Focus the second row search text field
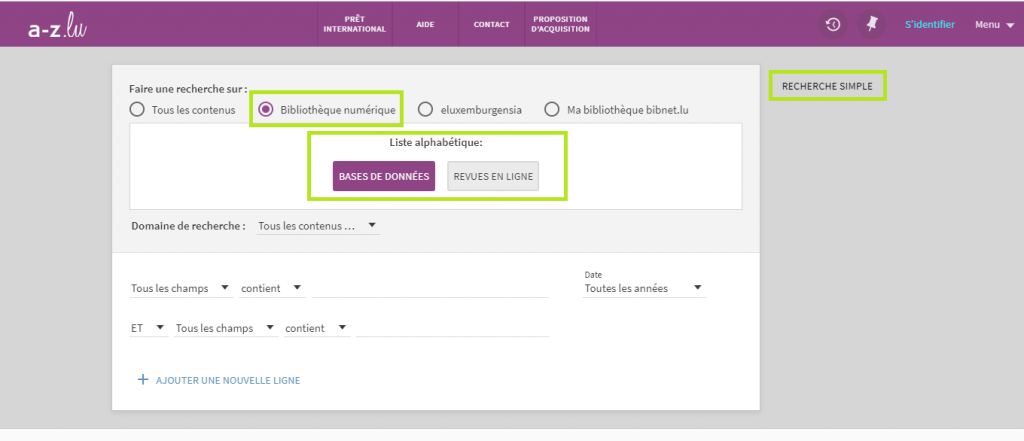The image size is (1024, 441). point(453,329)
